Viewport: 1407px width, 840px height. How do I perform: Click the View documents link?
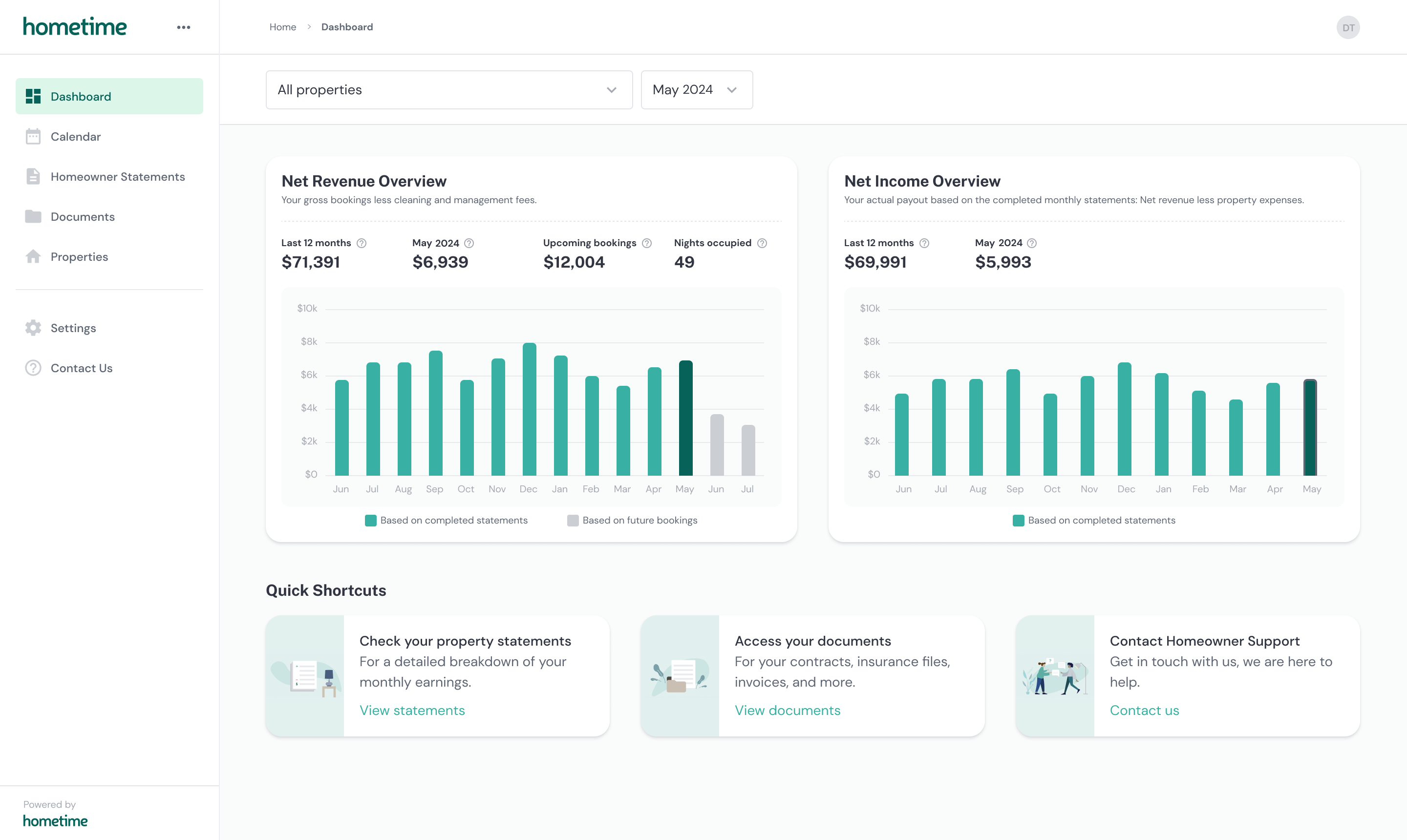click(787, 711)
